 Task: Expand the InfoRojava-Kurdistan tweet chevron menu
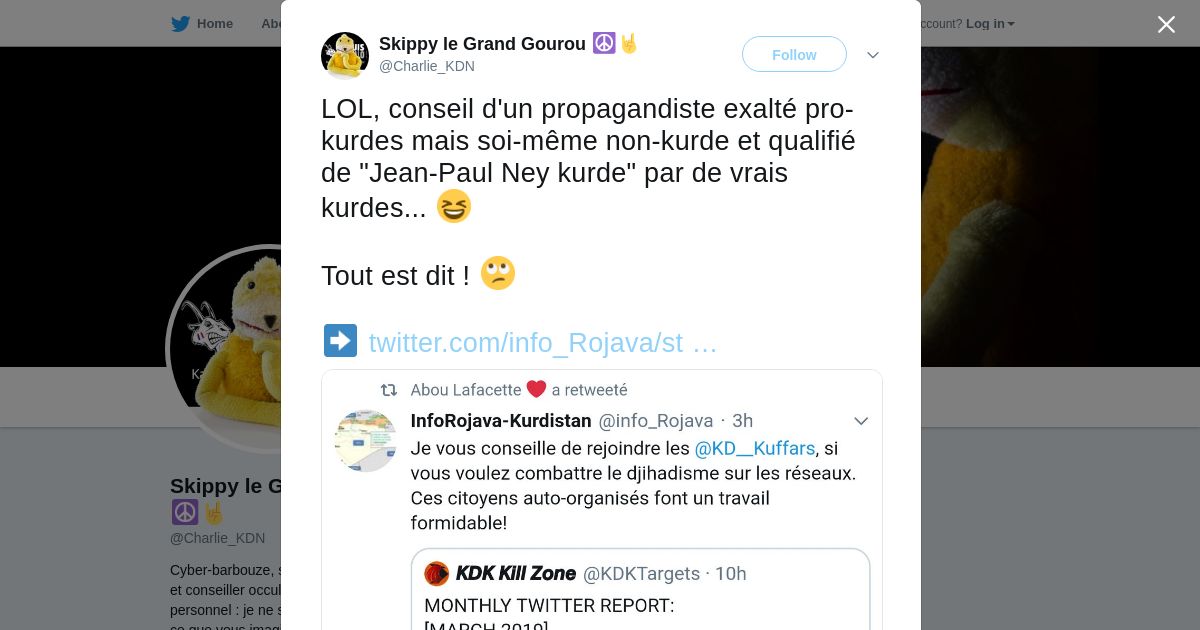coord(860,421)
